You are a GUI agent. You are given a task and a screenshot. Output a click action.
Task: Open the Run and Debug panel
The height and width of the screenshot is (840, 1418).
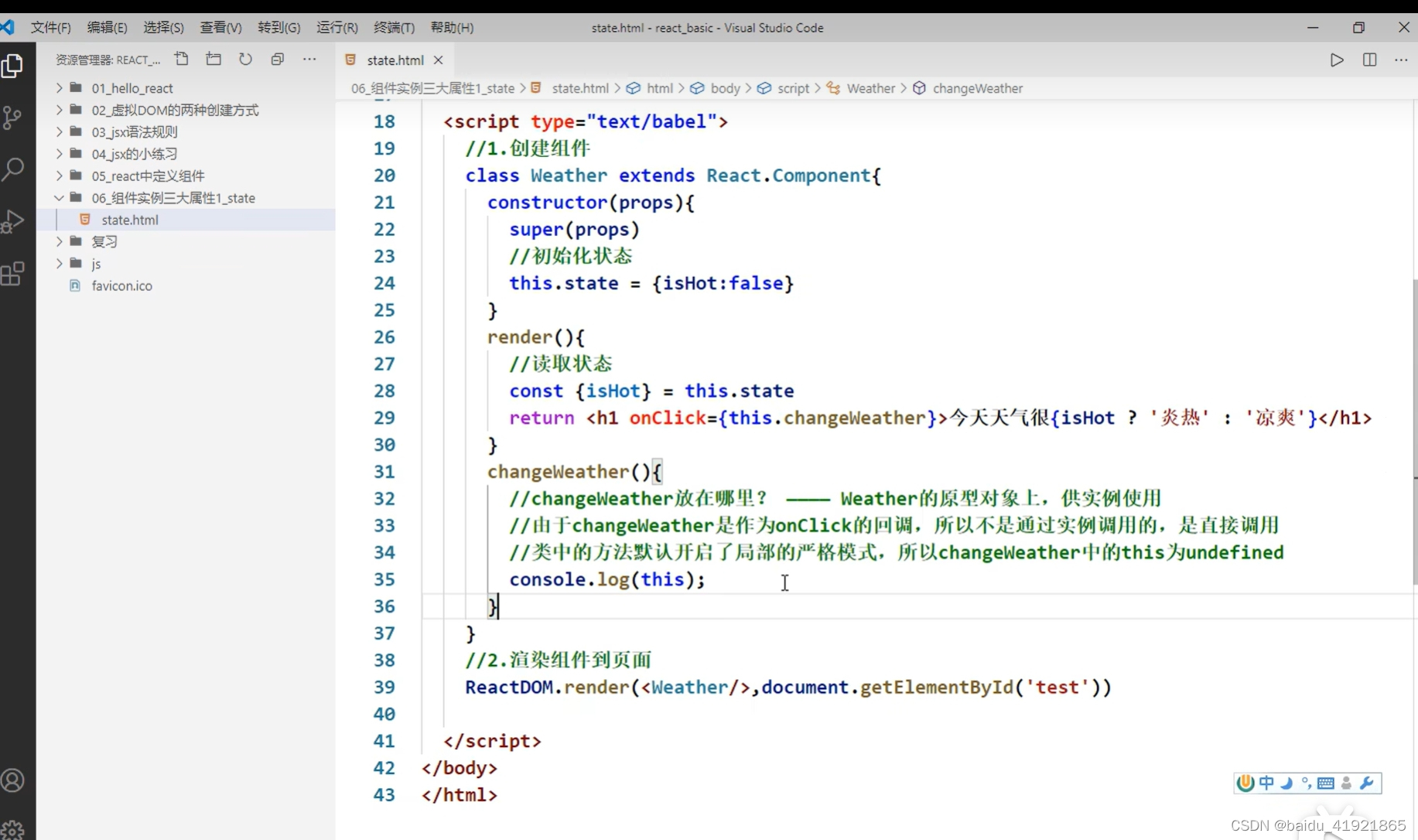tap(14, 220)
